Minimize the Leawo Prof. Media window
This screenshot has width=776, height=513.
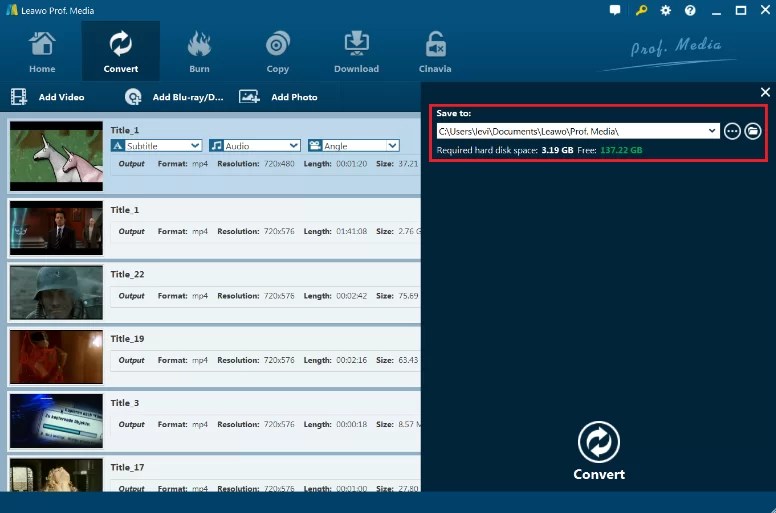(716, 11)
